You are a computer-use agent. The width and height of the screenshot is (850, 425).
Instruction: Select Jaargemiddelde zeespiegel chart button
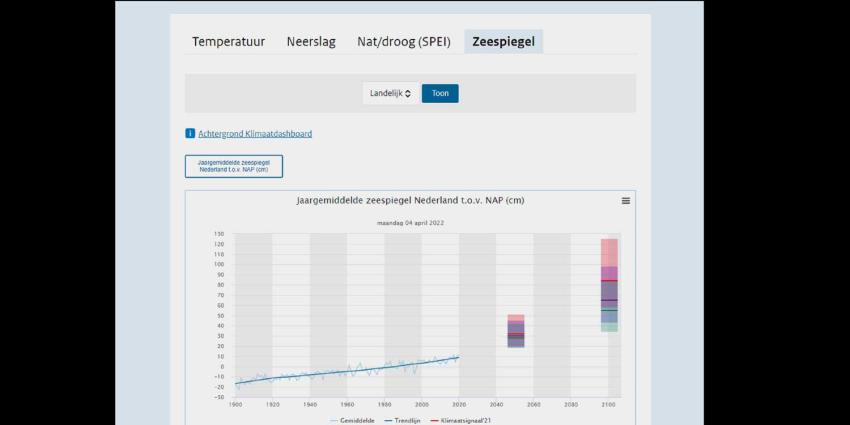234,166
